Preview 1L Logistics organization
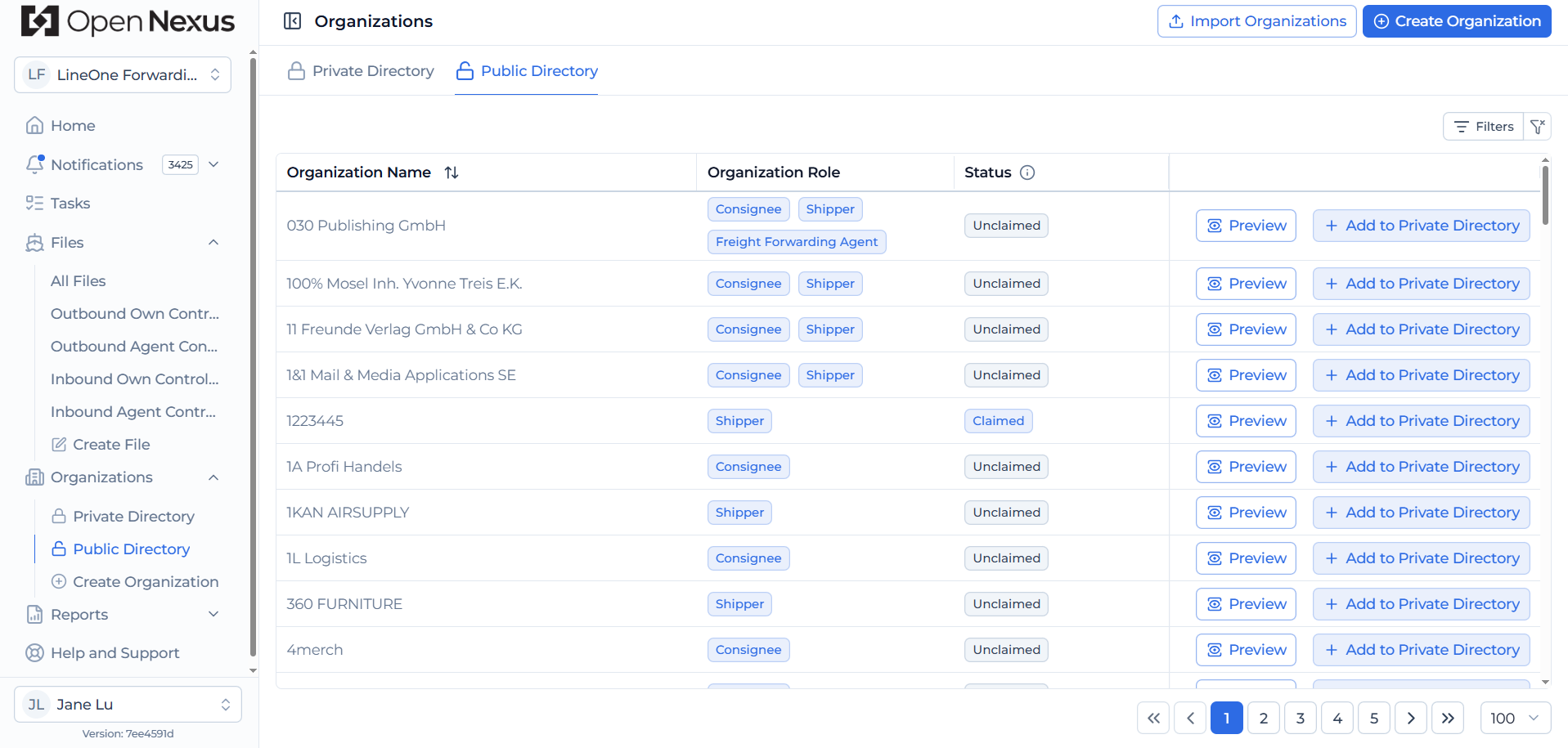Viewport: 1568px width, 748px height. (x=1246, y=558)
